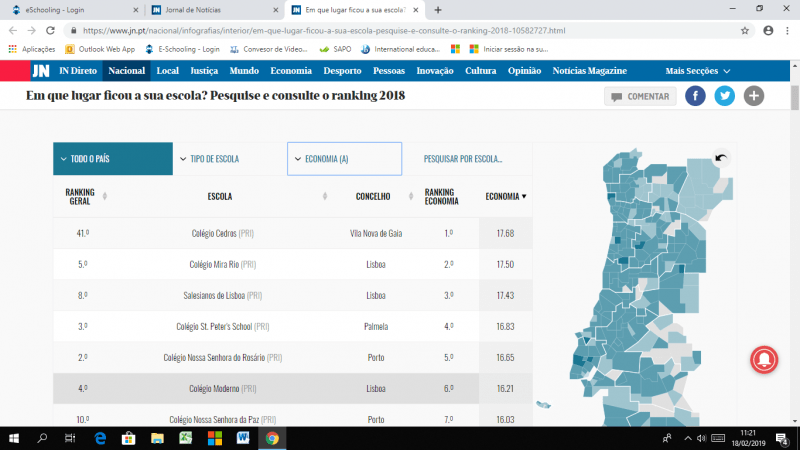The height and width of the screenshot is (450, 800).
Task: Click the page vertical scrollbar thumb
Action: pos(795,97)
